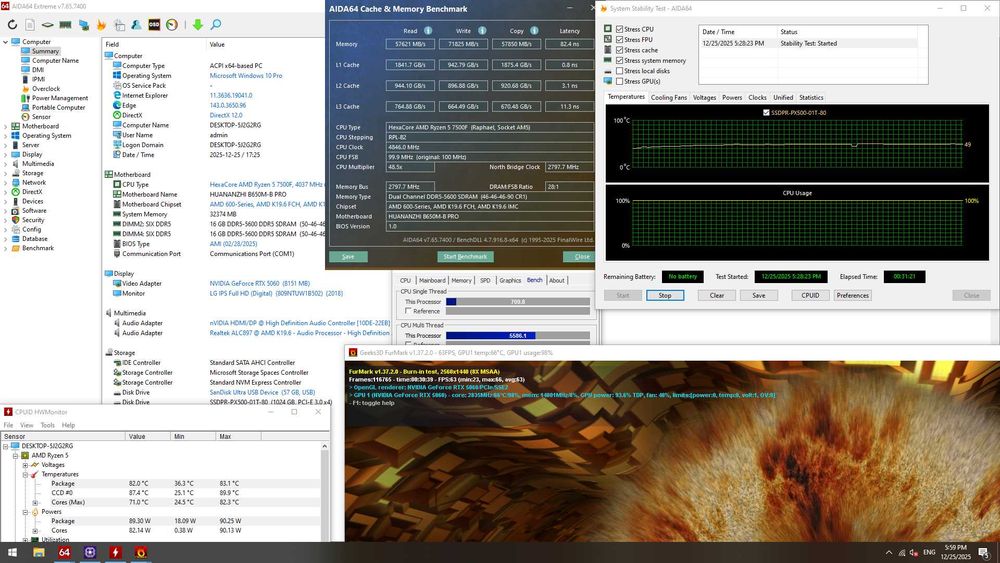
Task: Select Power Management in the Computer tree
Action: [60, 98]
